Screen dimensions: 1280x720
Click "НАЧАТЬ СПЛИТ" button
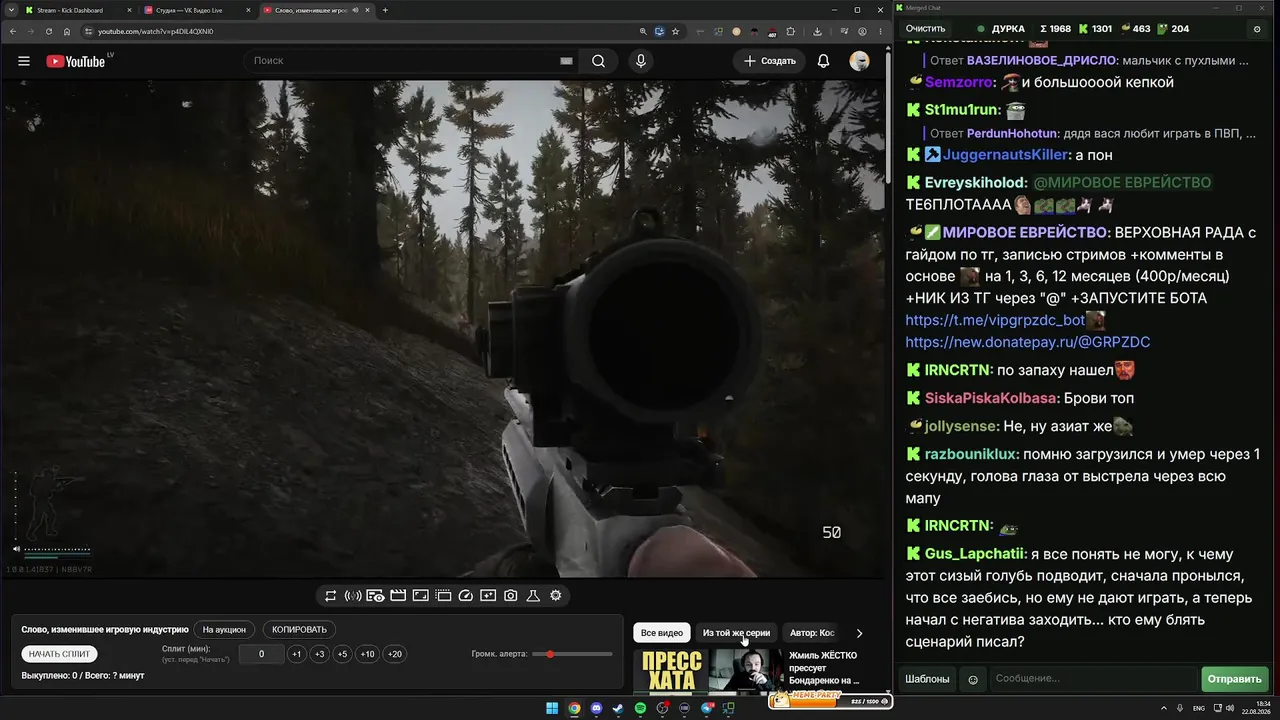pyautogui.click(x=60, y=654)
